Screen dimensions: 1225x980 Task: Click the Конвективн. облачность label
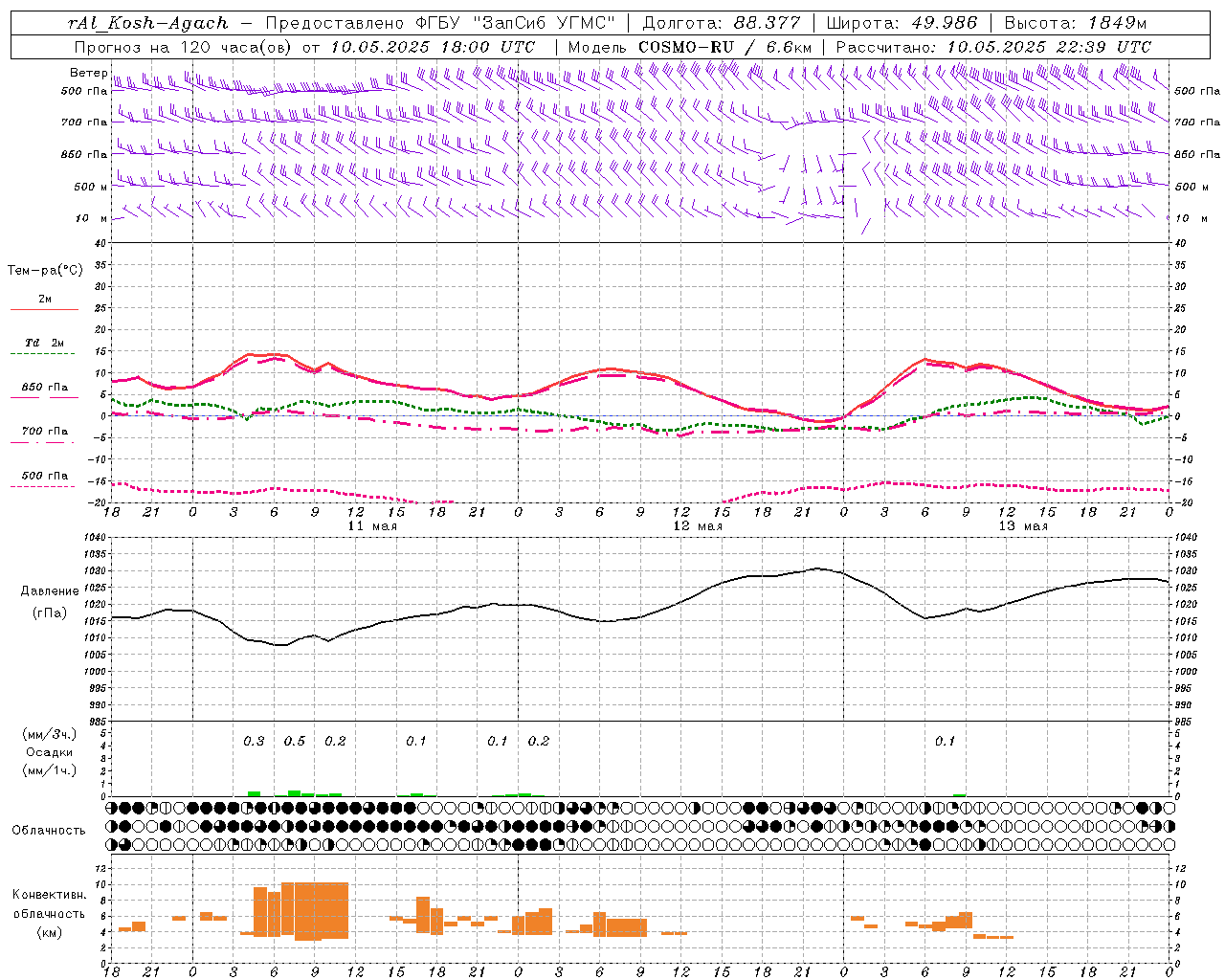(x=50, y=904)
